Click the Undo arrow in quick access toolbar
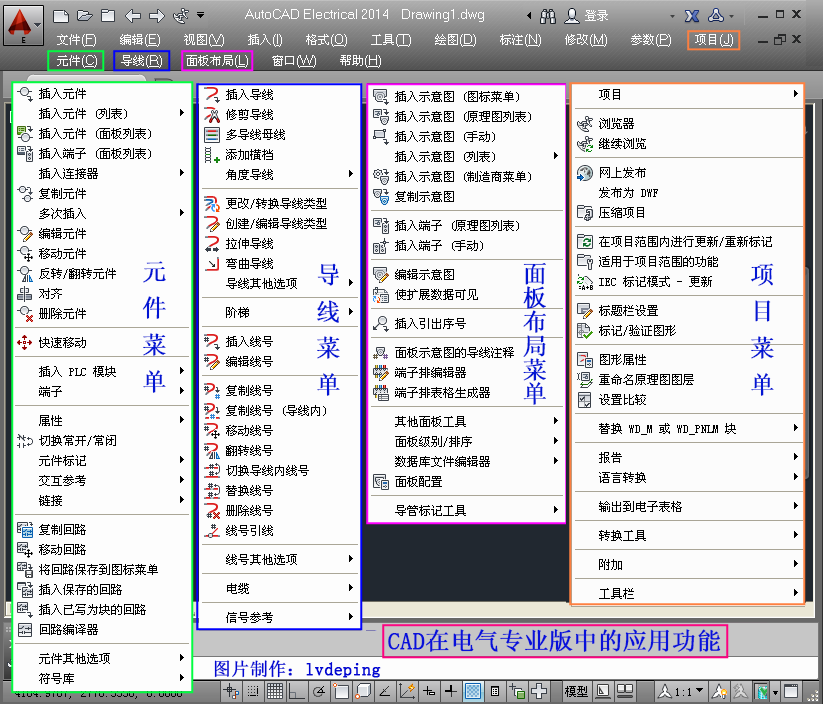This screenshot has width=823, height=704. click(x=133, y=16)
